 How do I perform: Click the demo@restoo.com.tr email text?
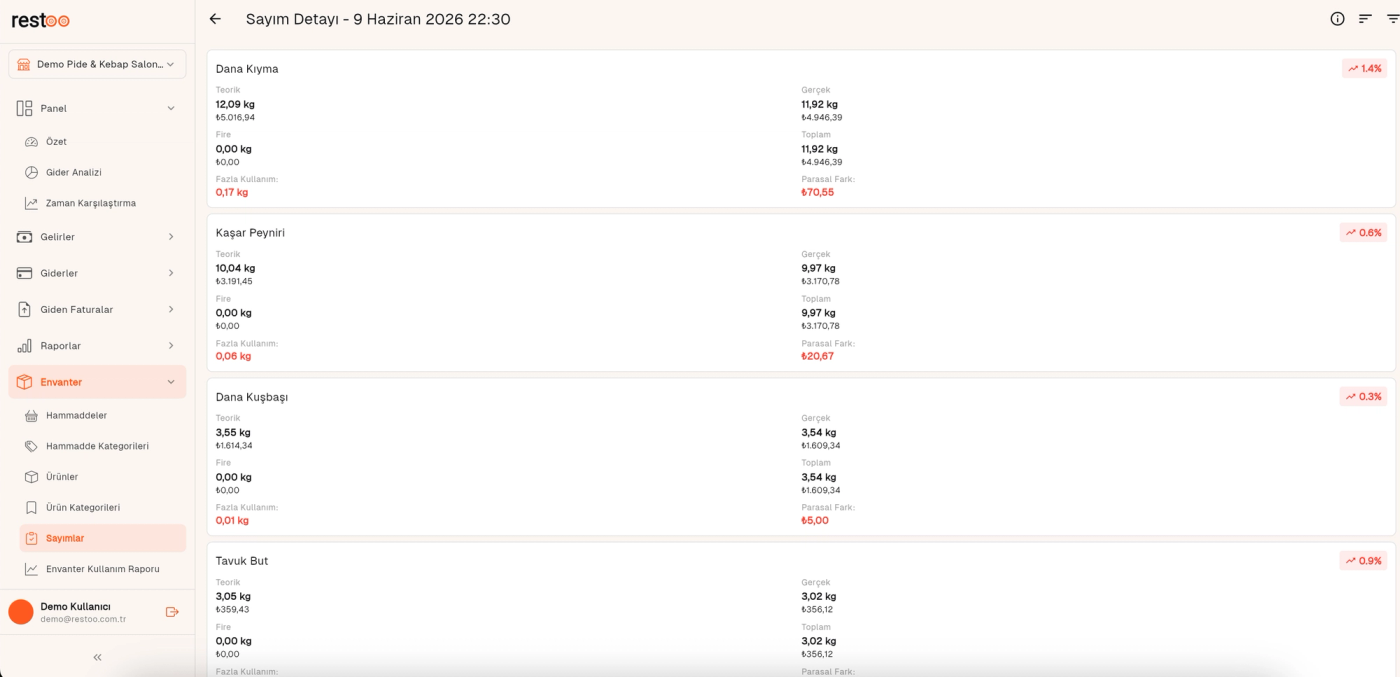(83, 619)
